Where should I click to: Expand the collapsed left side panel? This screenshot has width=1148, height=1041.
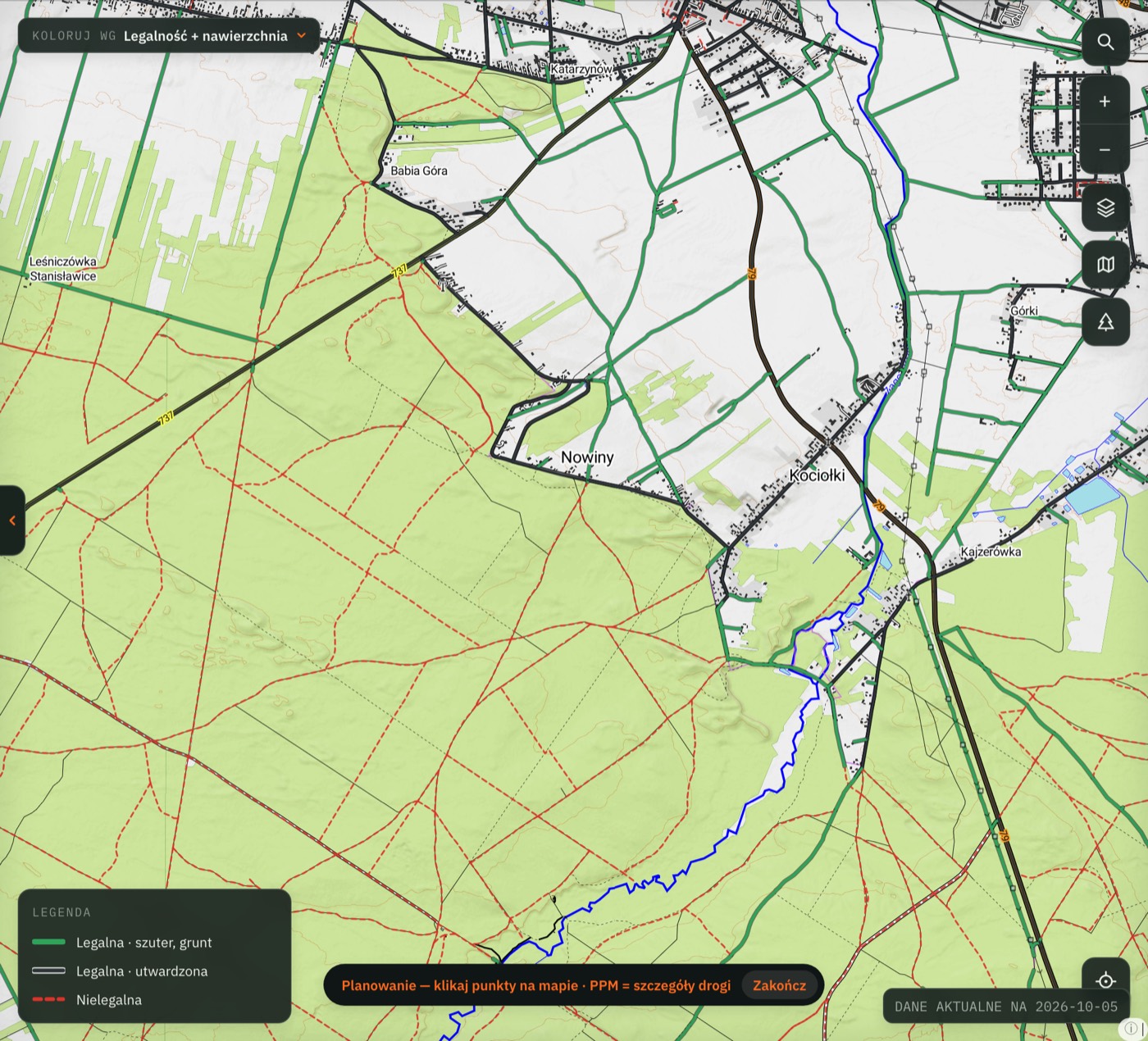(x=11, y=520)
